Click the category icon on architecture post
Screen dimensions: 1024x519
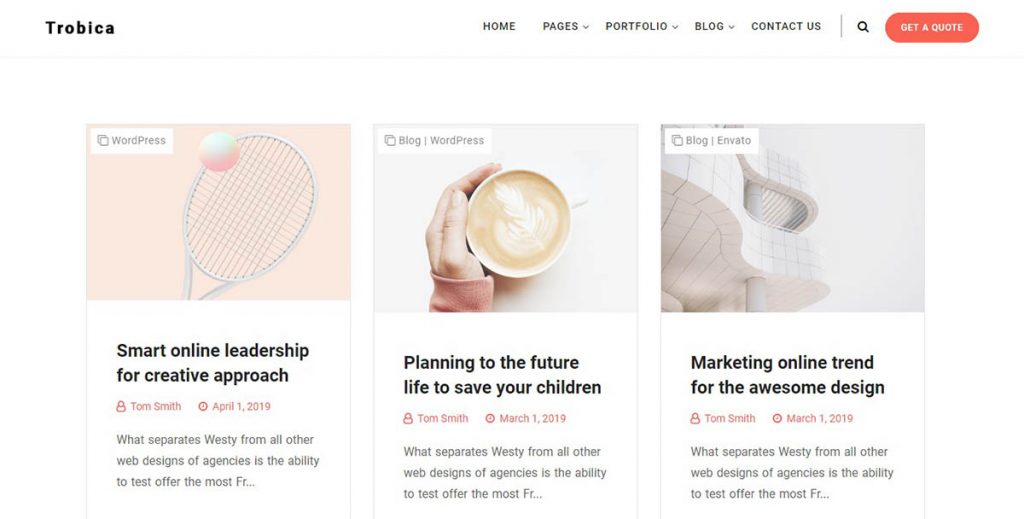[x=677, y=141]
